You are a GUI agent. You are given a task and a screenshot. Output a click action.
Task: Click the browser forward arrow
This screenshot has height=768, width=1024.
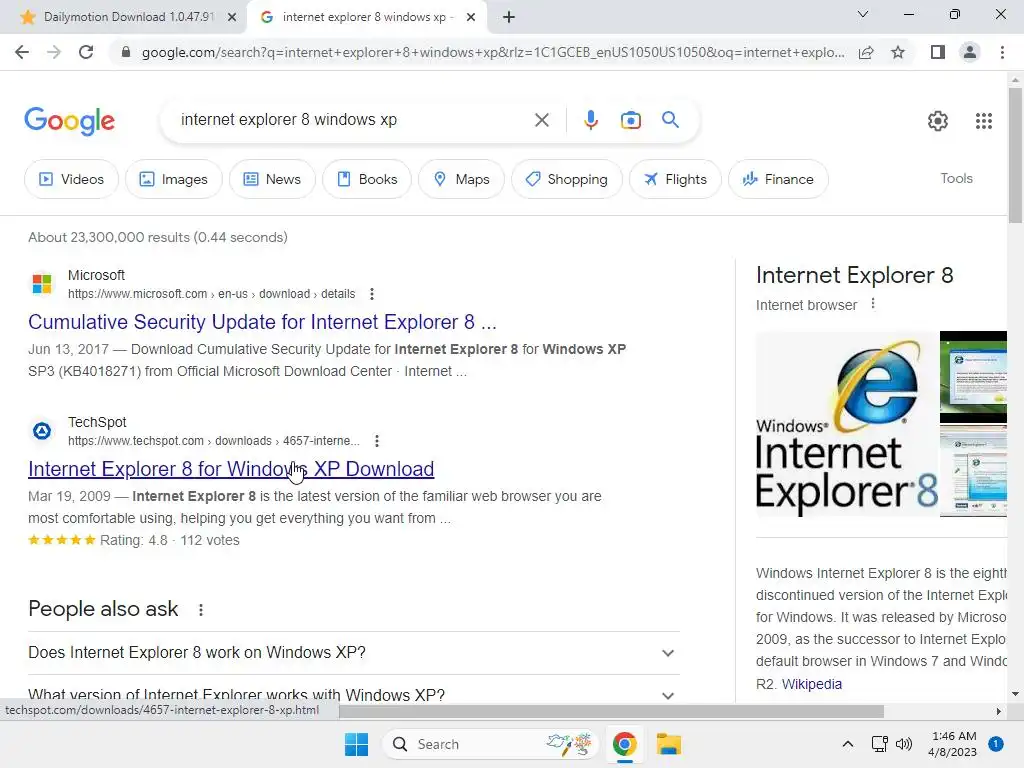point(54,52)
